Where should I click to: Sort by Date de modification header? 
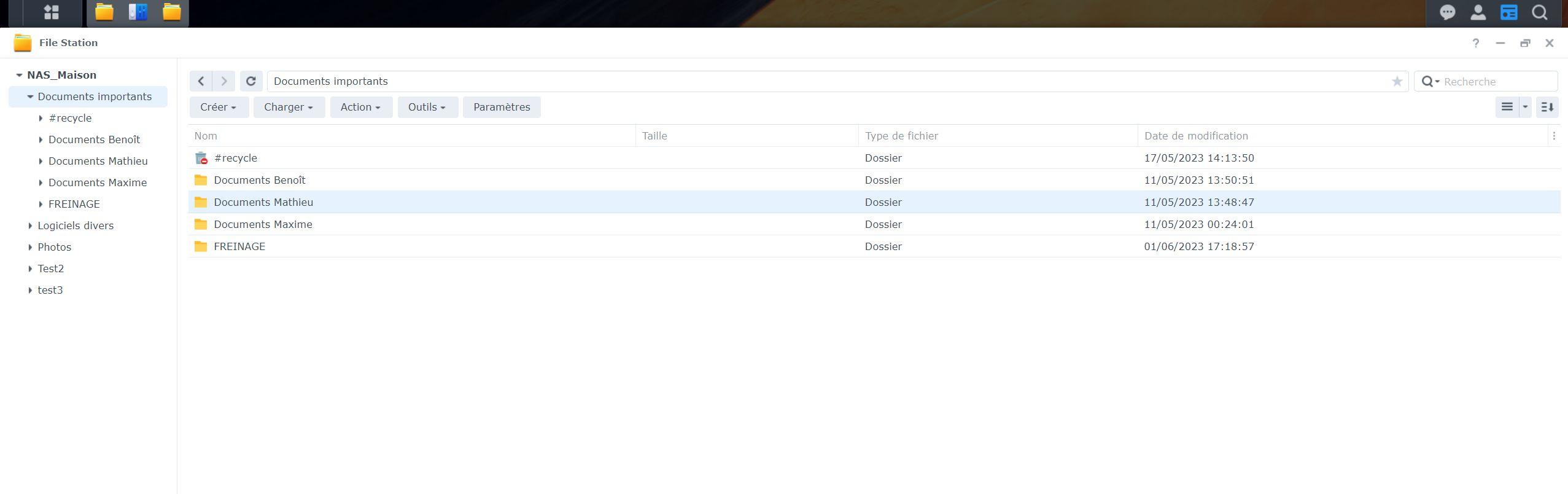point(1343,136)
